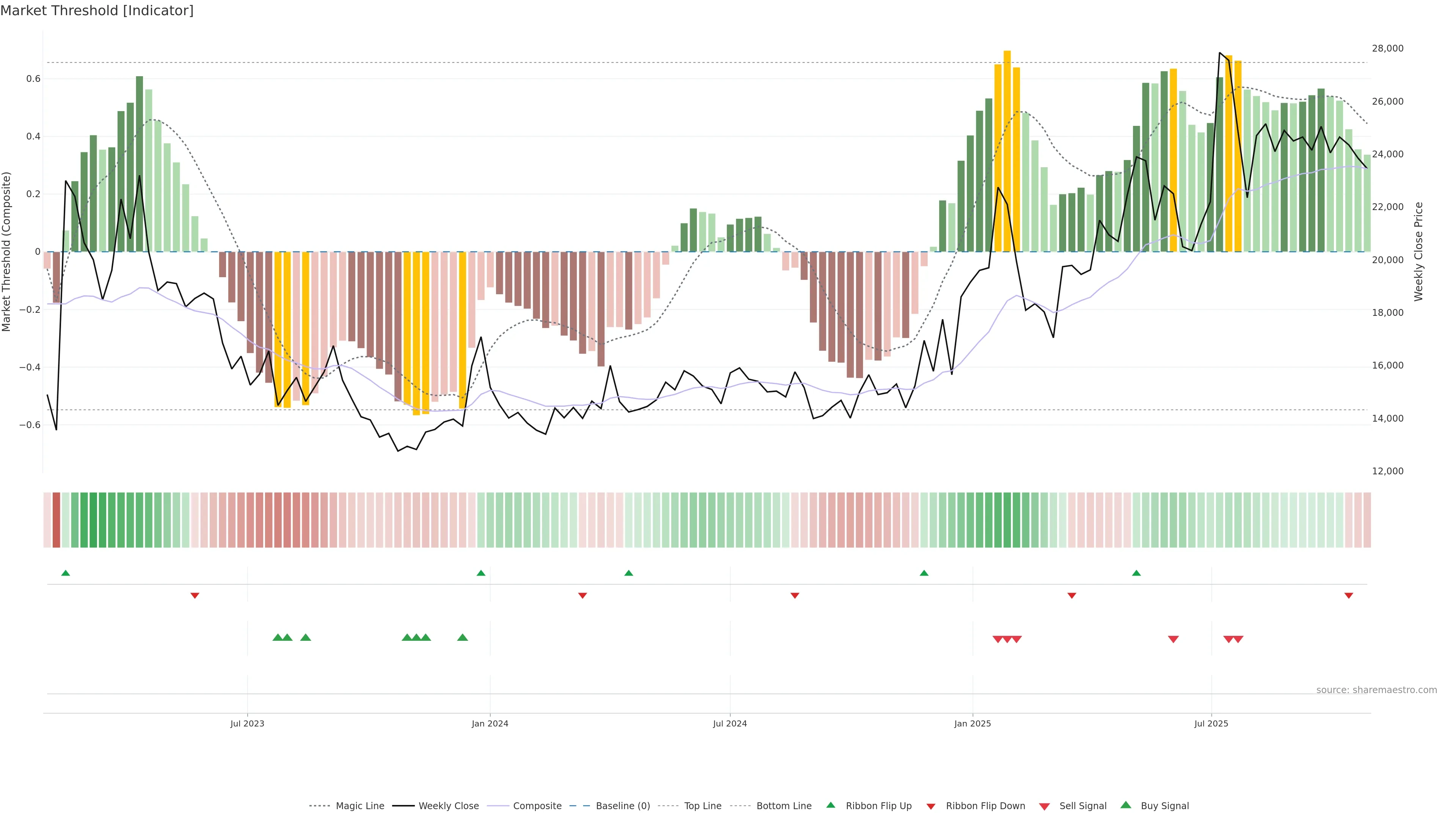The height and width of the screenshot is (819, 1456).
Task: Click the Jan 2024 x-axis label
Action: pos(490,723)
